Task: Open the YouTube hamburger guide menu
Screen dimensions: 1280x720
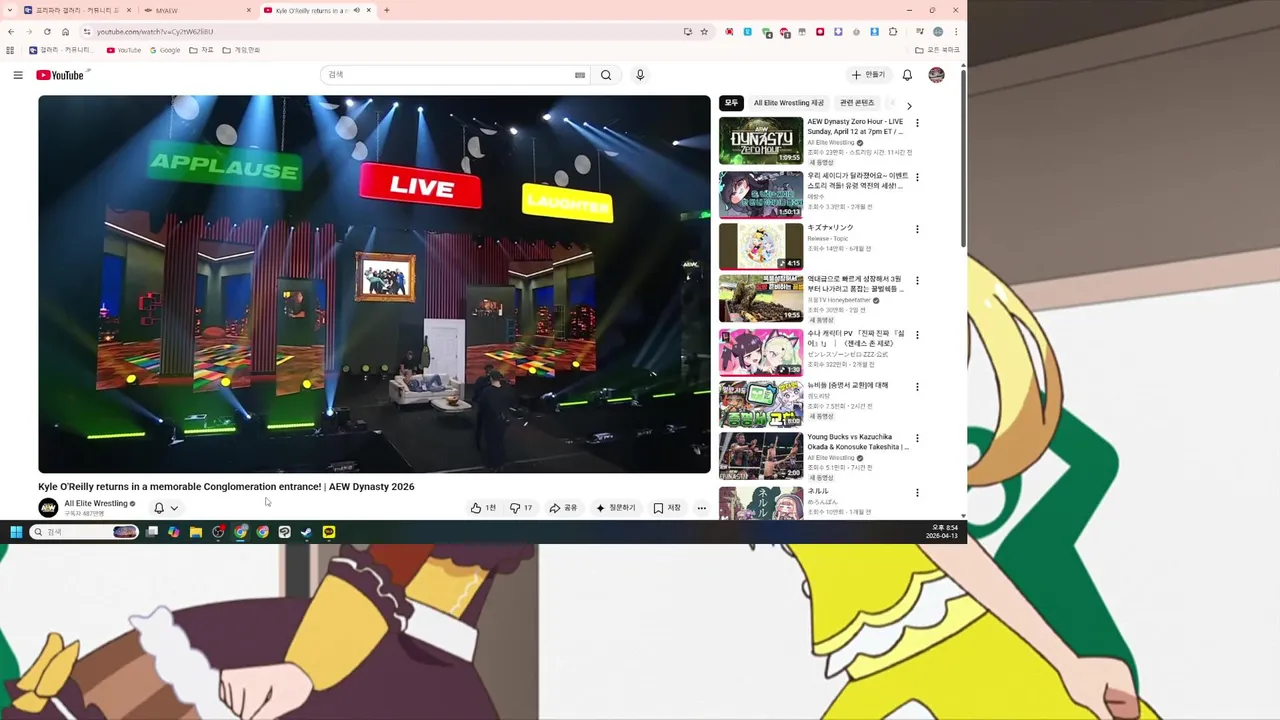Action: coord(18,75)
